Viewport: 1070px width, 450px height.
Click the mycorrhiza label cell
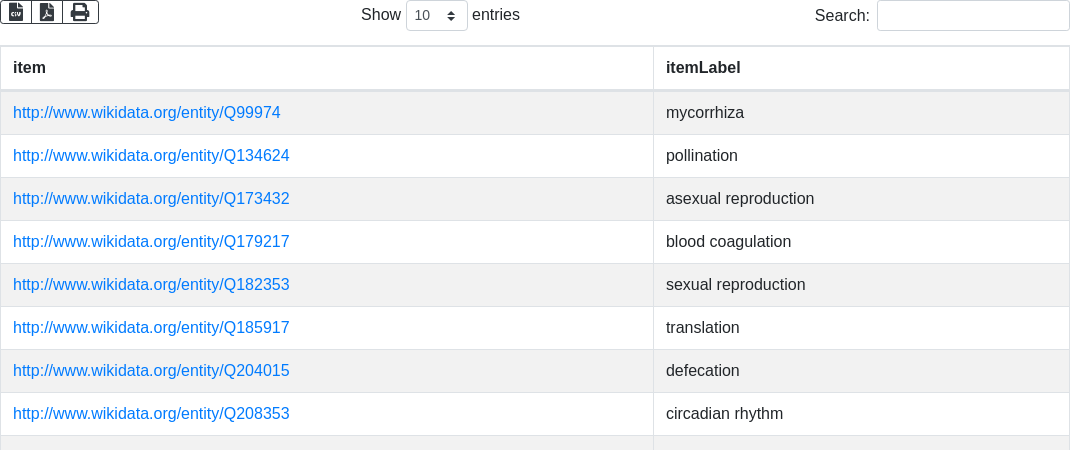click(705, 113)
